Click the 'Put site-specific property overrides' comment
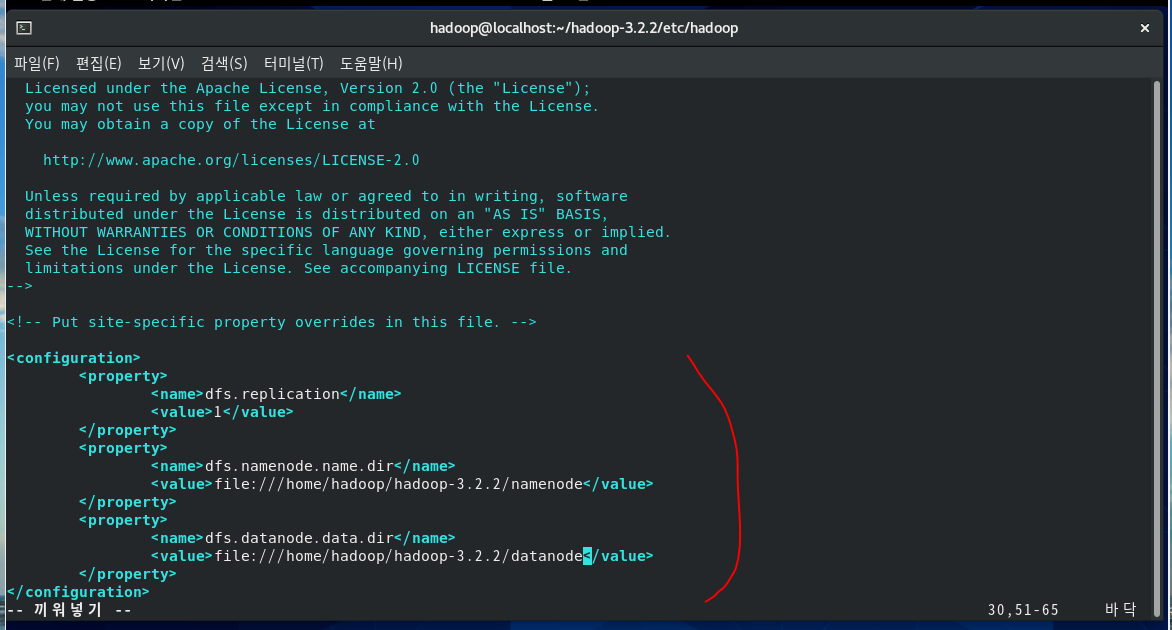The width and height of the screenshot is (1172, 630). (x=271, y=322)
